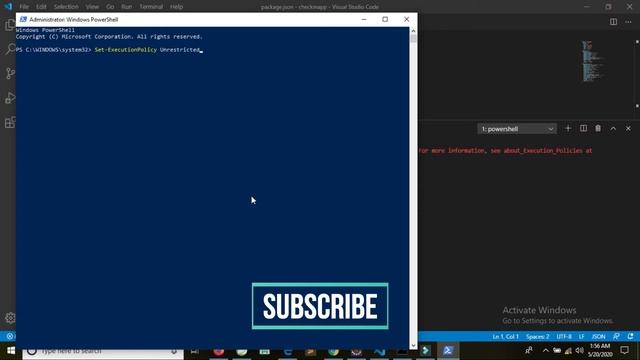Create a new terminal with the plus icon

click(568, 129)
